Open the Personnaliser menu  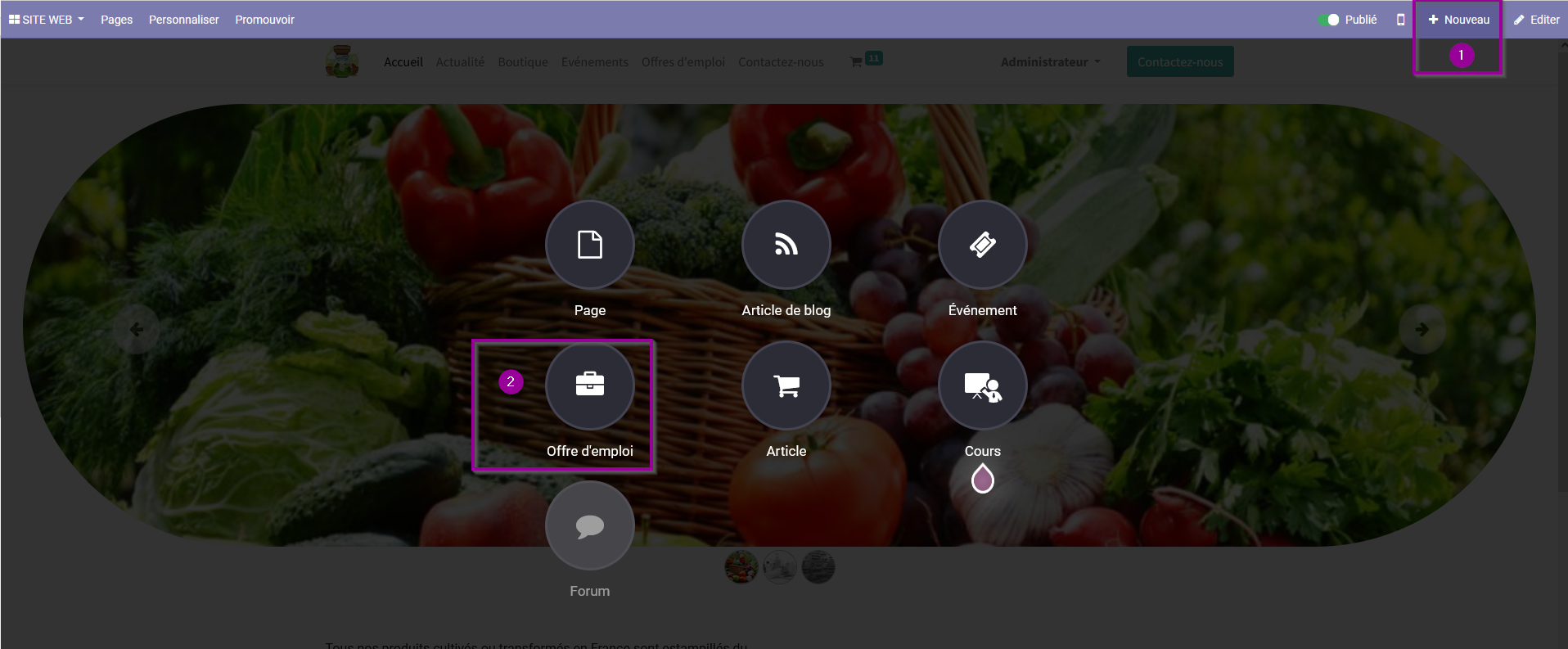pos(184,20)
